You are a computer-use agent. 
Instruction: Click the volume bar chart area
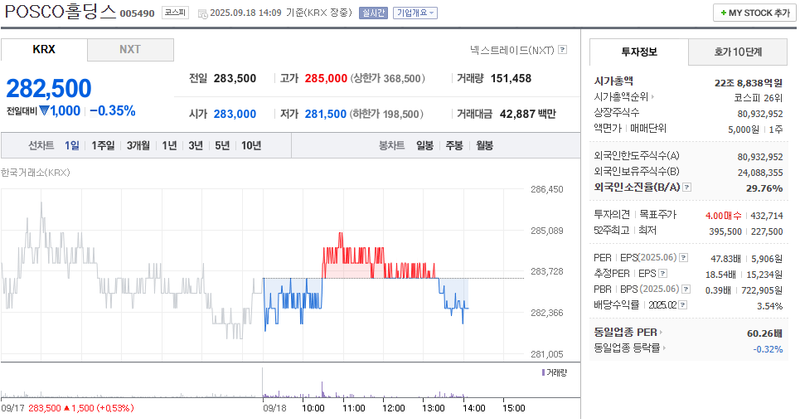point(263,383)
